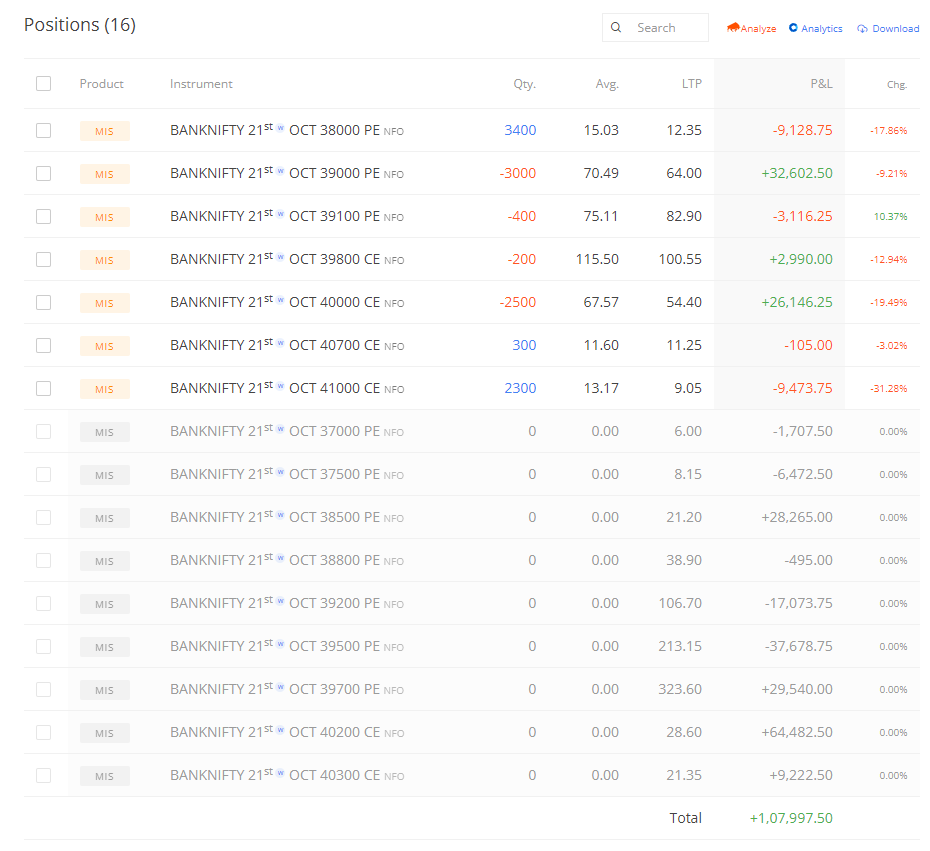This screenshot has width=930, height=851.
Task: Sort by the Product column header
Action: [x=101, y=84]
